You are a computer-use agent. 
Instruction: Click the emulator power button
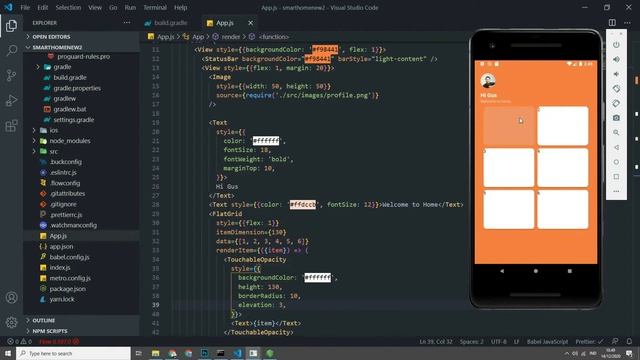616,44
